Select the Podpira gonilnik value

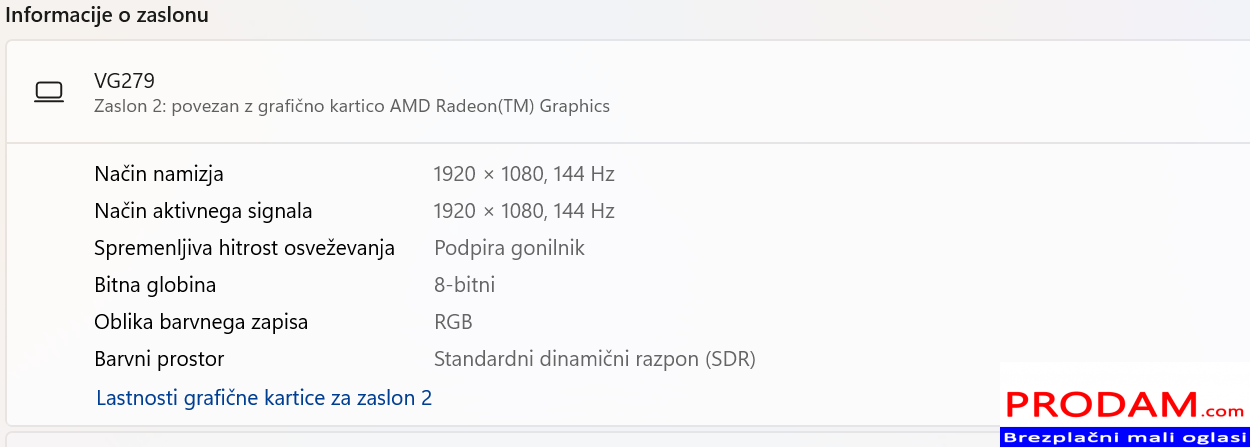point(509,248)
